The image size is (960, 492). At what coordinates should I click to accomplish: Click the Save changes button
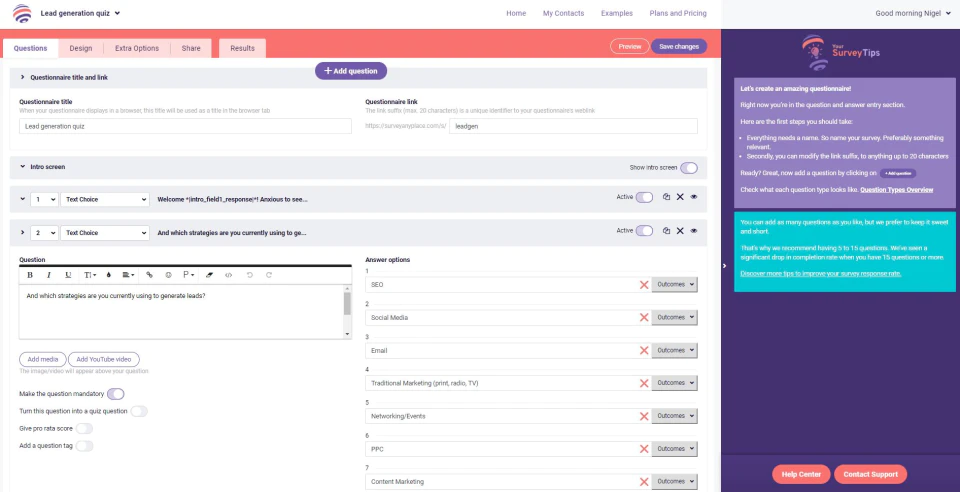click(x=678, y=46)
